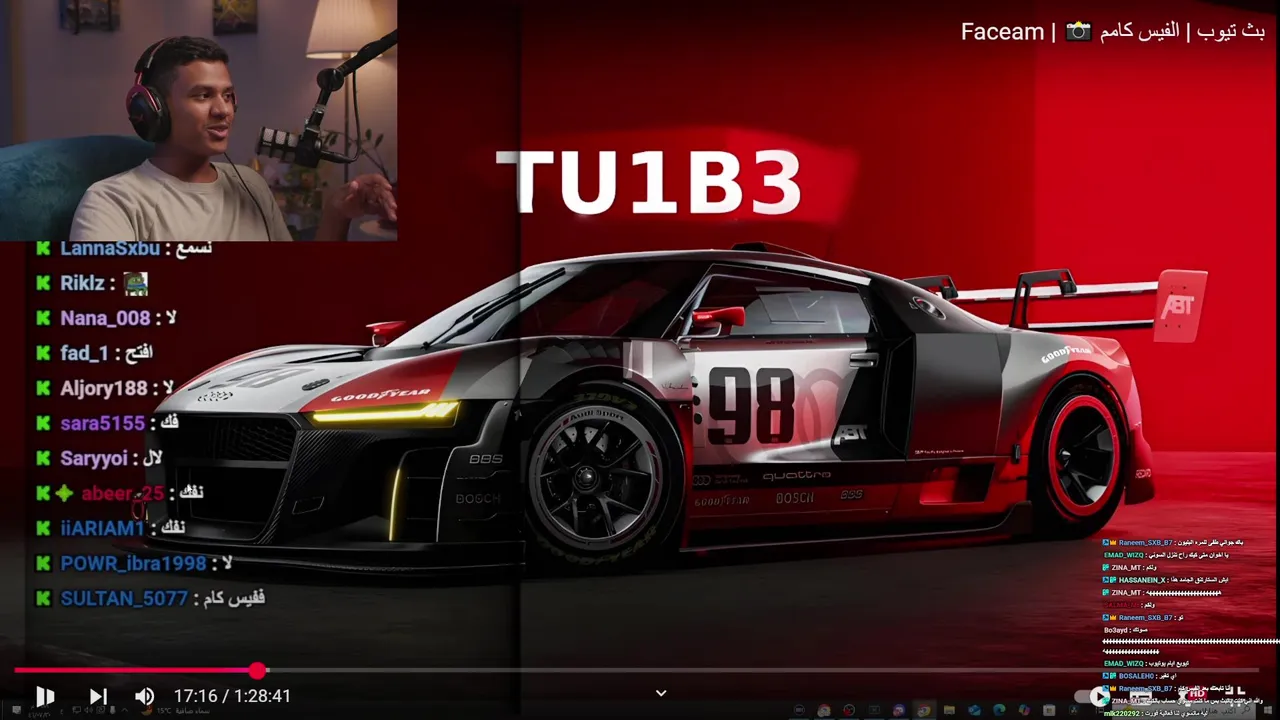The height and width of the screenshot is (720, 1280).
Task: Toggle the autoplay switch in the player controls
Action: (1092, 696)
